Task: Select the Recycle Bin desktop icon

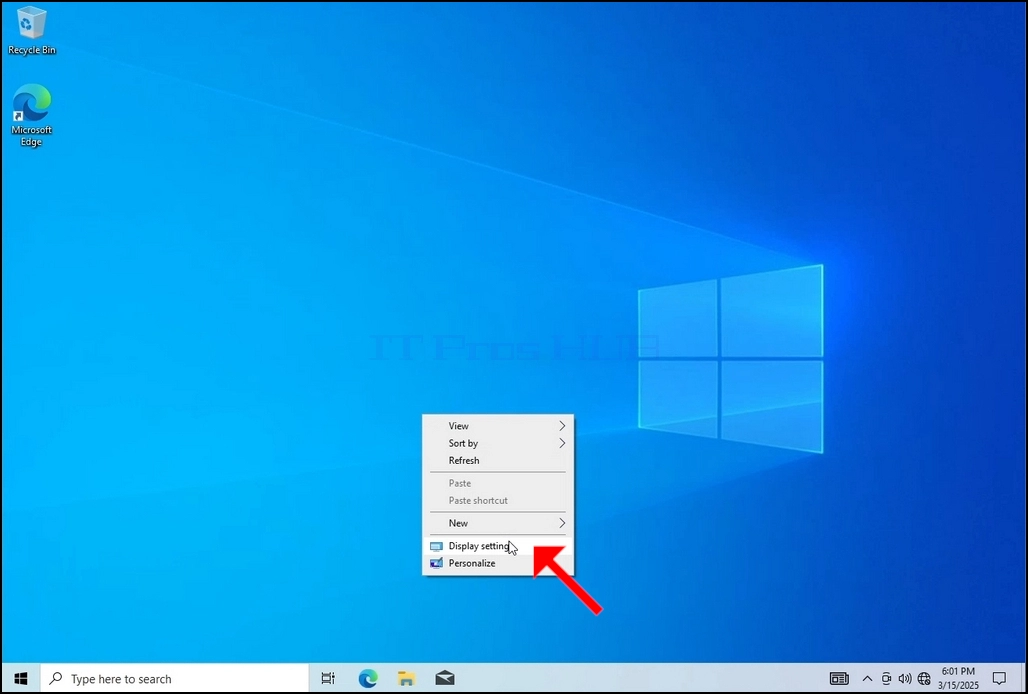Action: (x=31, y=31)
